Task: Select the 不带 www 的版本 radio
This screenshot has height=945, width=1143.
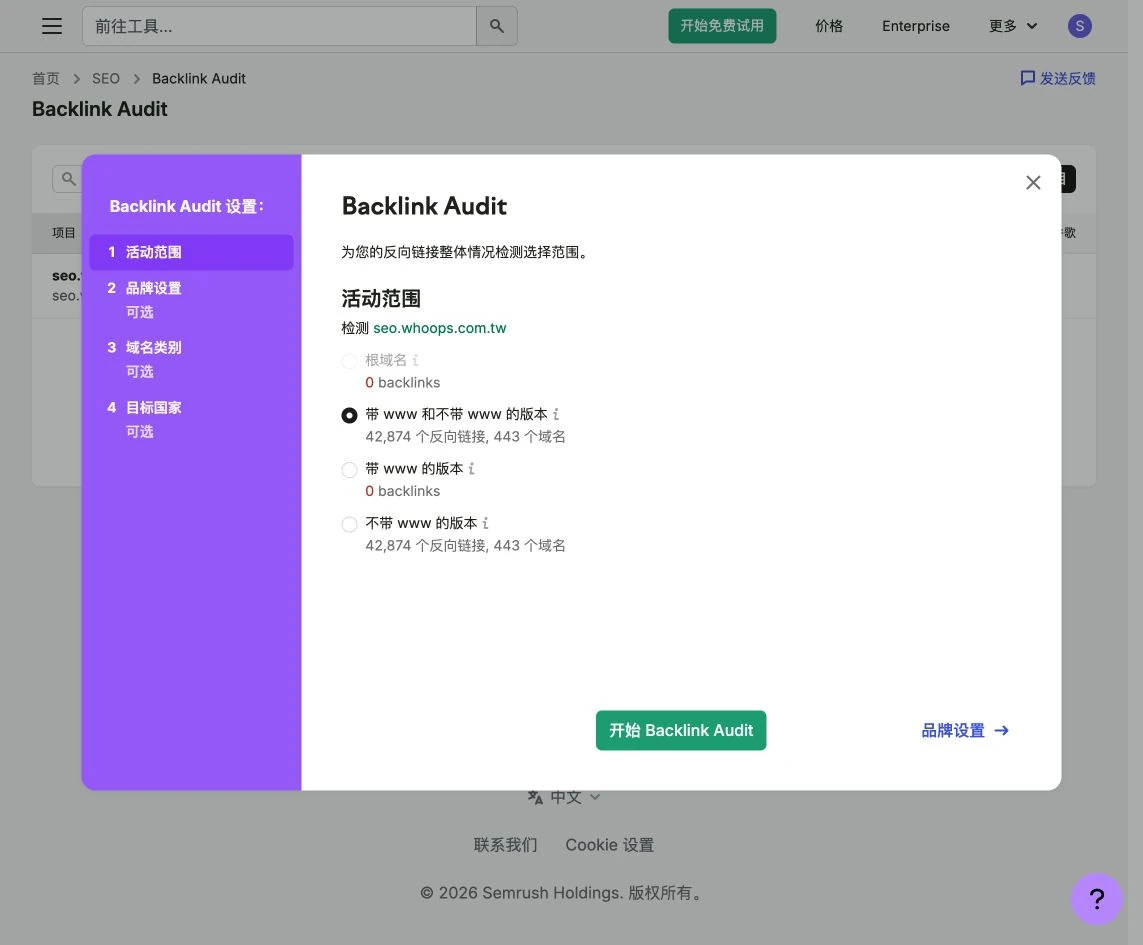Action: click(x=349, y=524)
